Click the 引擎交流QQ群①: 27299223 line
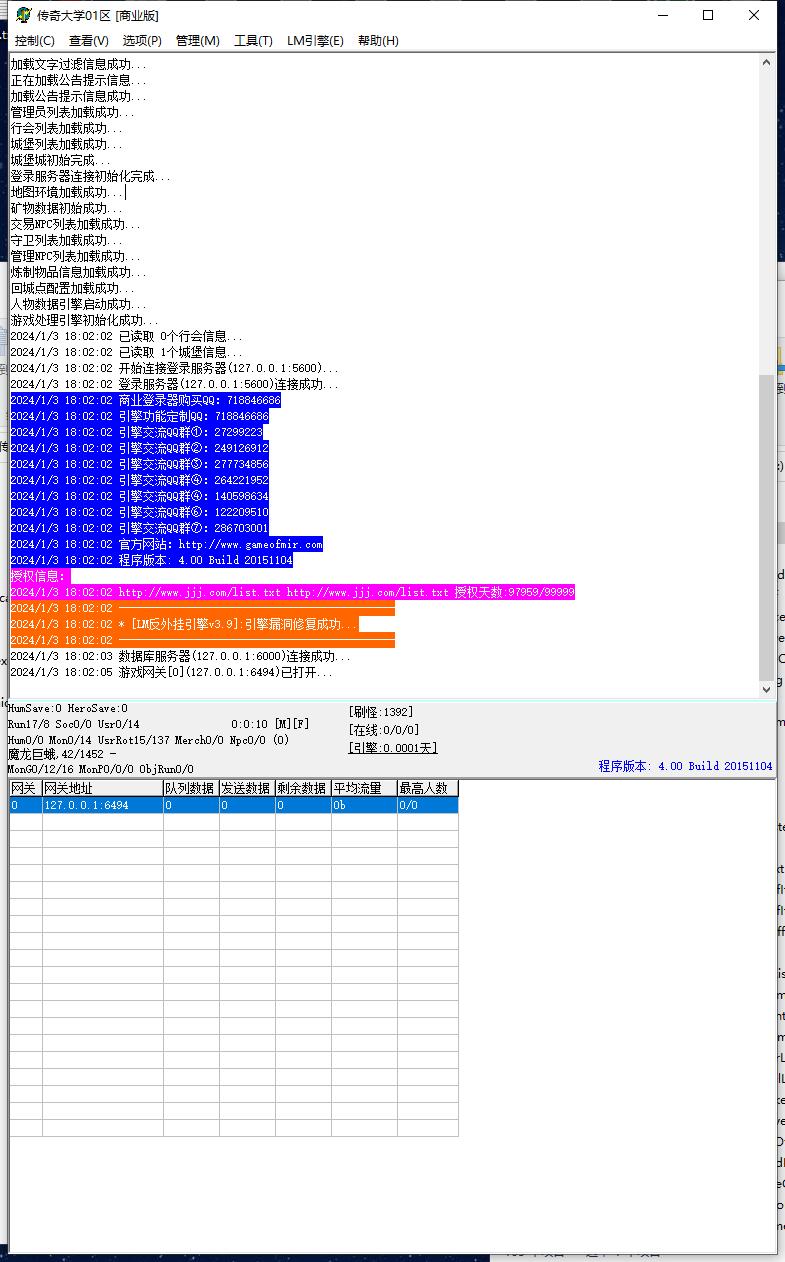This screenshot has width=785, height=1262. click(x=137, y=433)
